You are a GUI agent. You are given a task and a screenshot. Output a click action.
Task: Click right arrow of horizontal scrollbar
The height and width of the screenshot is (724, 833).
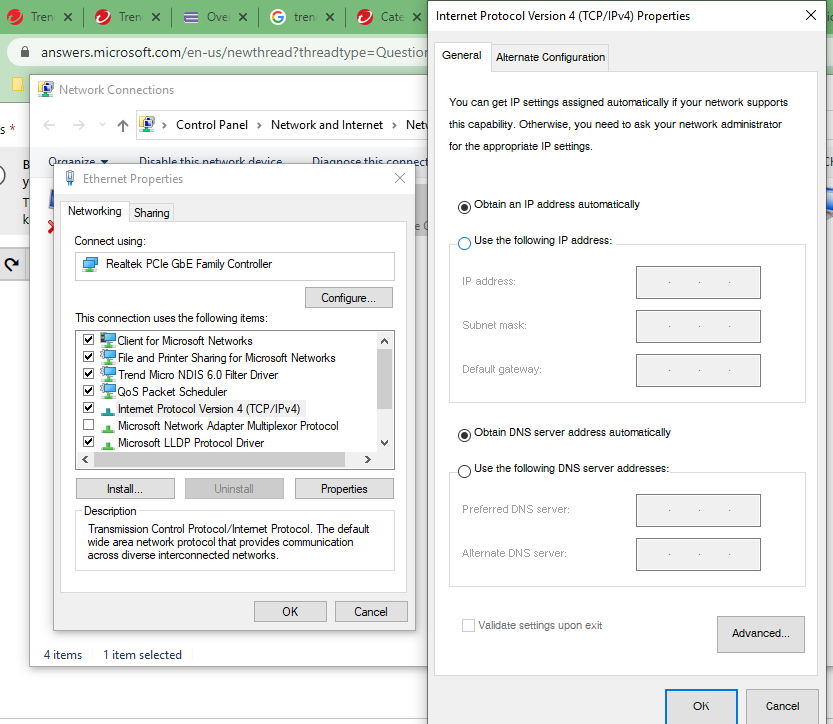click(x=368, y=459)
